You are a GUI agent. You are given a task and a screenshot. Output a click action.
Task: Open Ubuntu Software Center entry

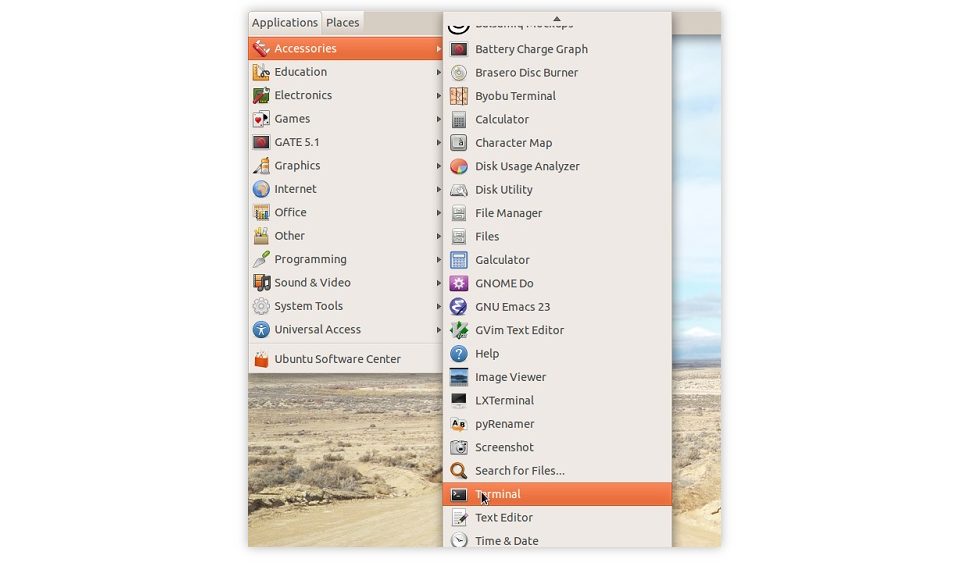click(346, 359)
